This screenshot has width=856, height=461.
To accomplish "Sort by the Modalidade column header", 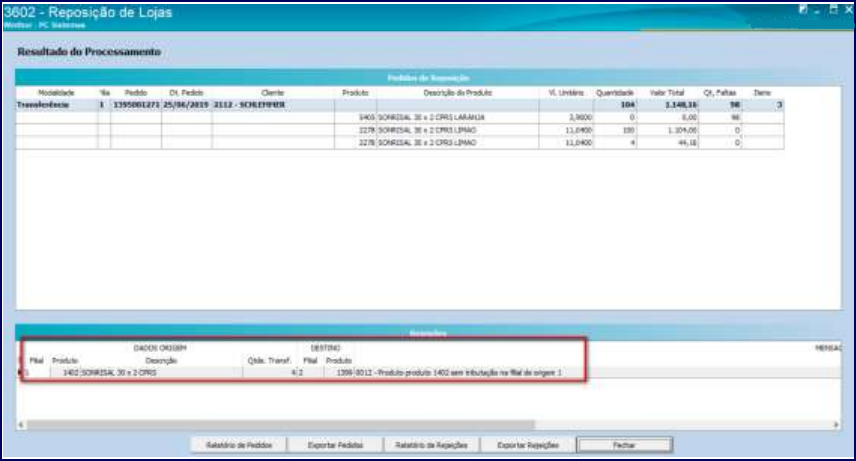I will (56, 93).
